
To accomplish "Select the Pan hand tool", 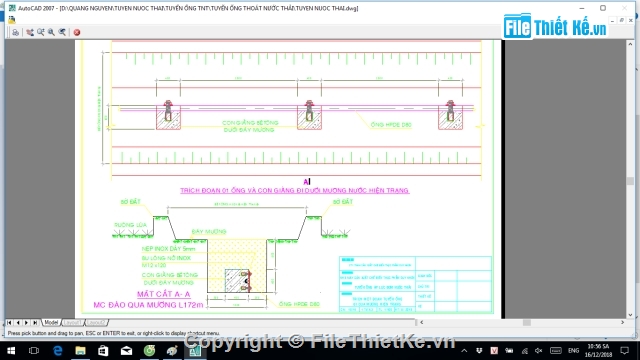I will pyautogui.click(x=30, y=32).
